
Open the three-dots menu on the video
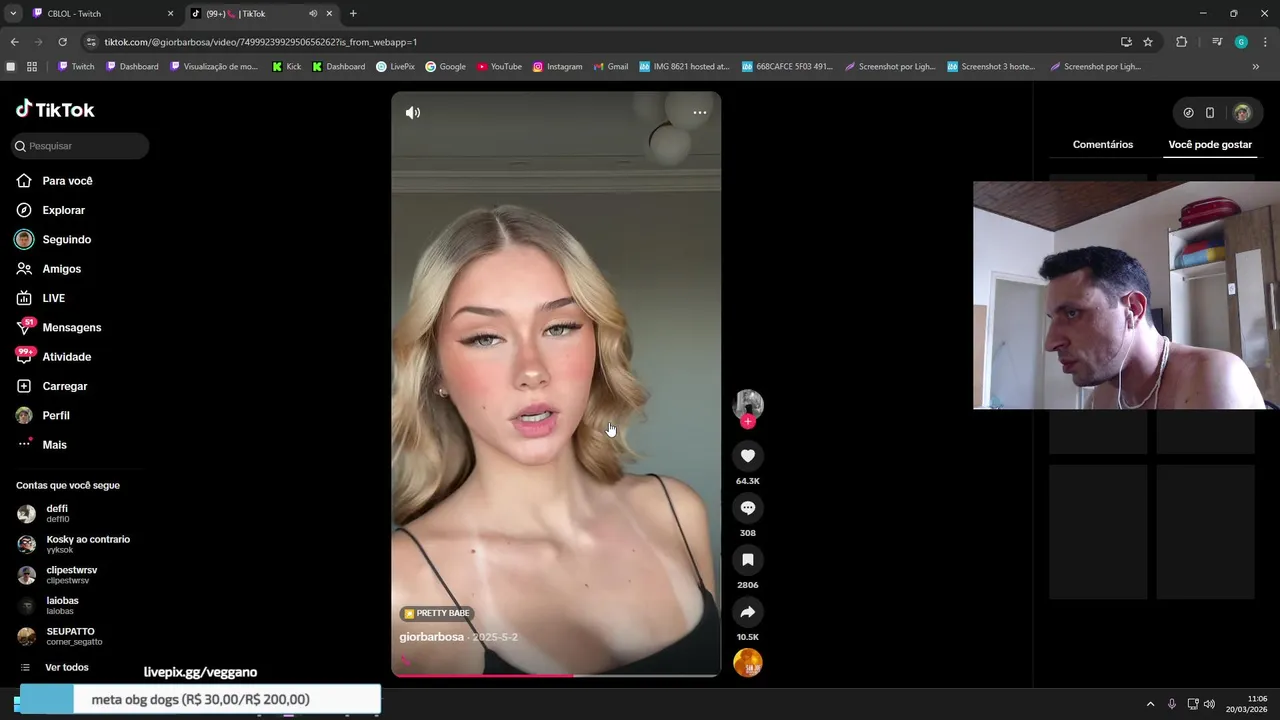point(700,112)
